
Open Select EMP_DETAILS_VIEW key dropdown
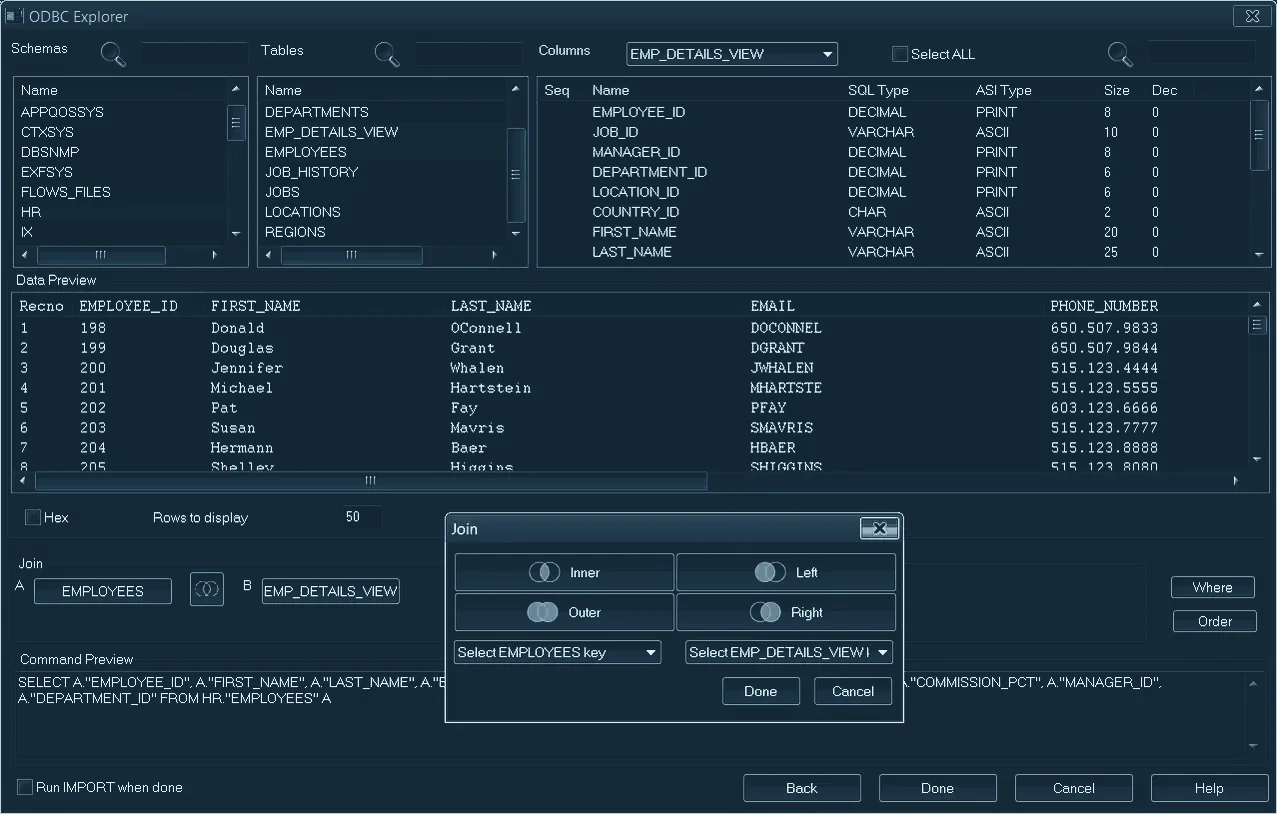point(788,652)
